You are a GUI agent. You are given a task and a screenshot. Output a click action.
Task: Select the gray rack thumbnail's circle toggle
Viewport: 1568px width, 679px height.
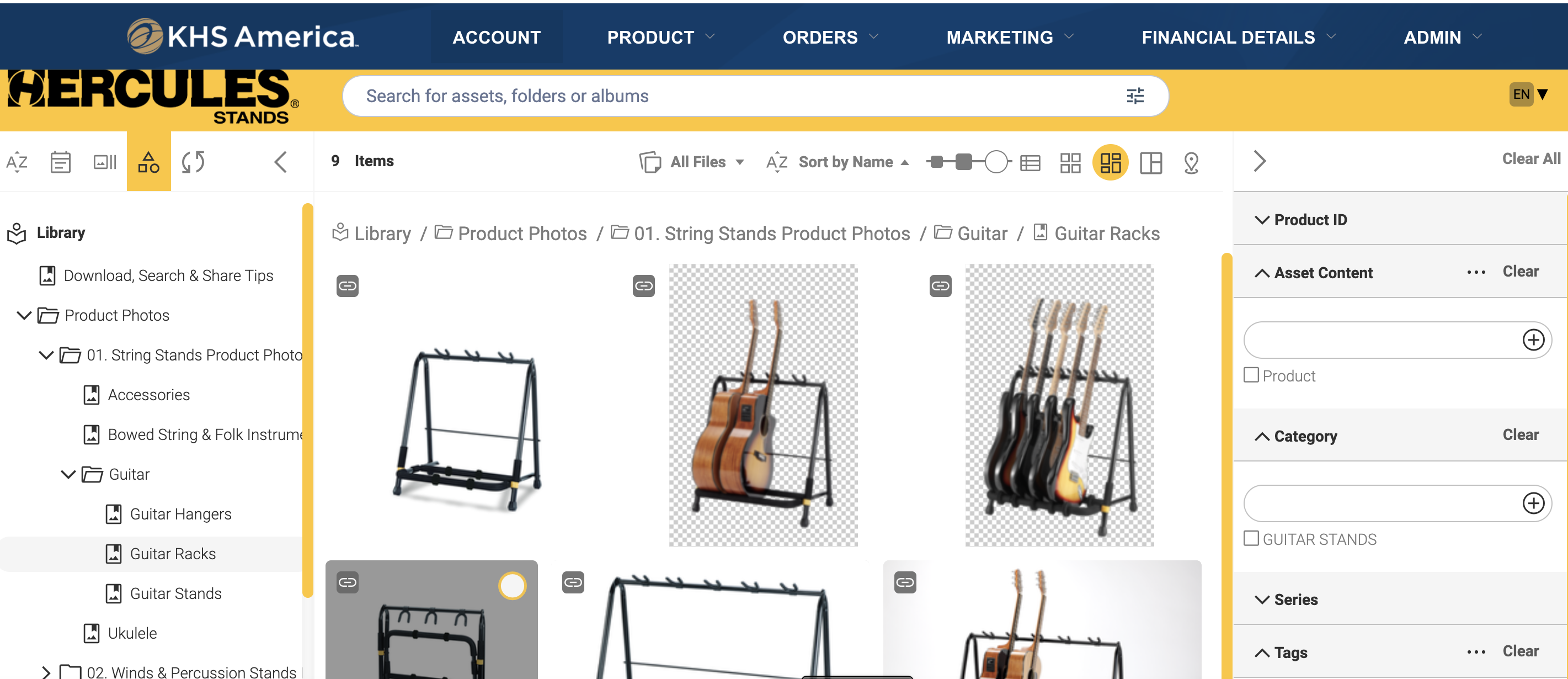tap(512, 585)
